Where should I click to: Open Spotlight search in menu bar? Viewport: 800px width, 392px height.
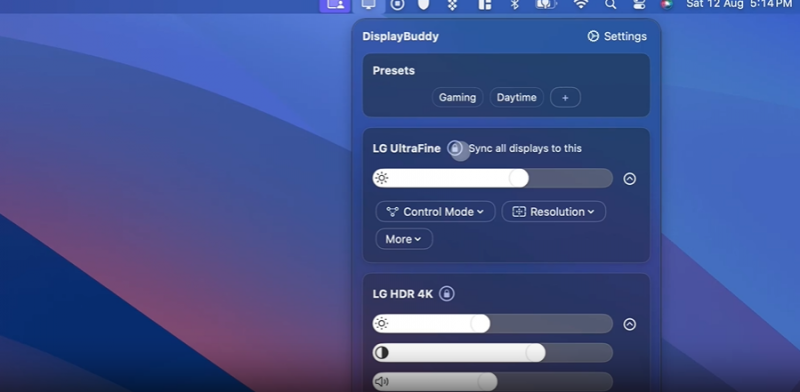610,5
